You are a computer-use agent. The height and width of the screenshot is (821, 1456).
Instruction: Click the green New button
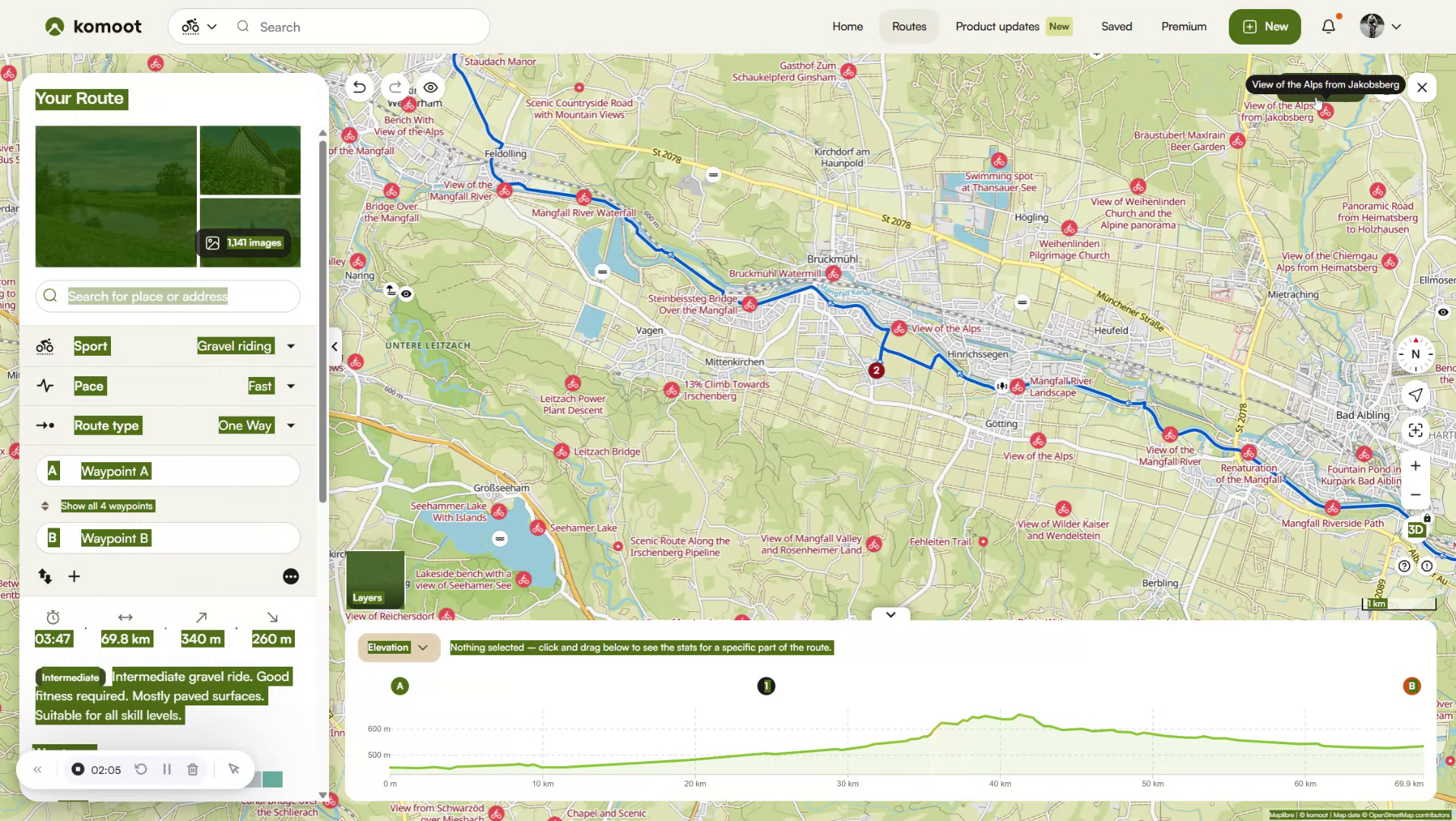pos(1264,26)
